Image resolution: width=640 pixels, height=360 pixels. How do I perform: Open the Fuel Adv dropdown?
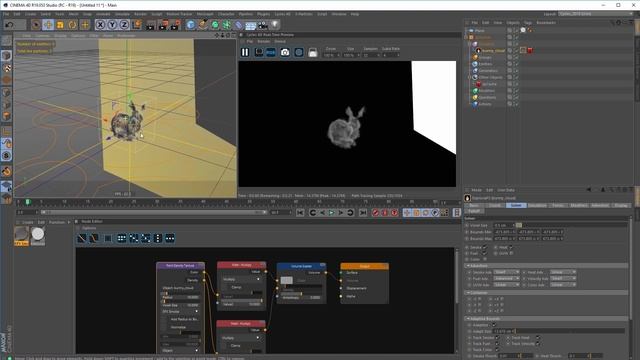tap(507, 278)
